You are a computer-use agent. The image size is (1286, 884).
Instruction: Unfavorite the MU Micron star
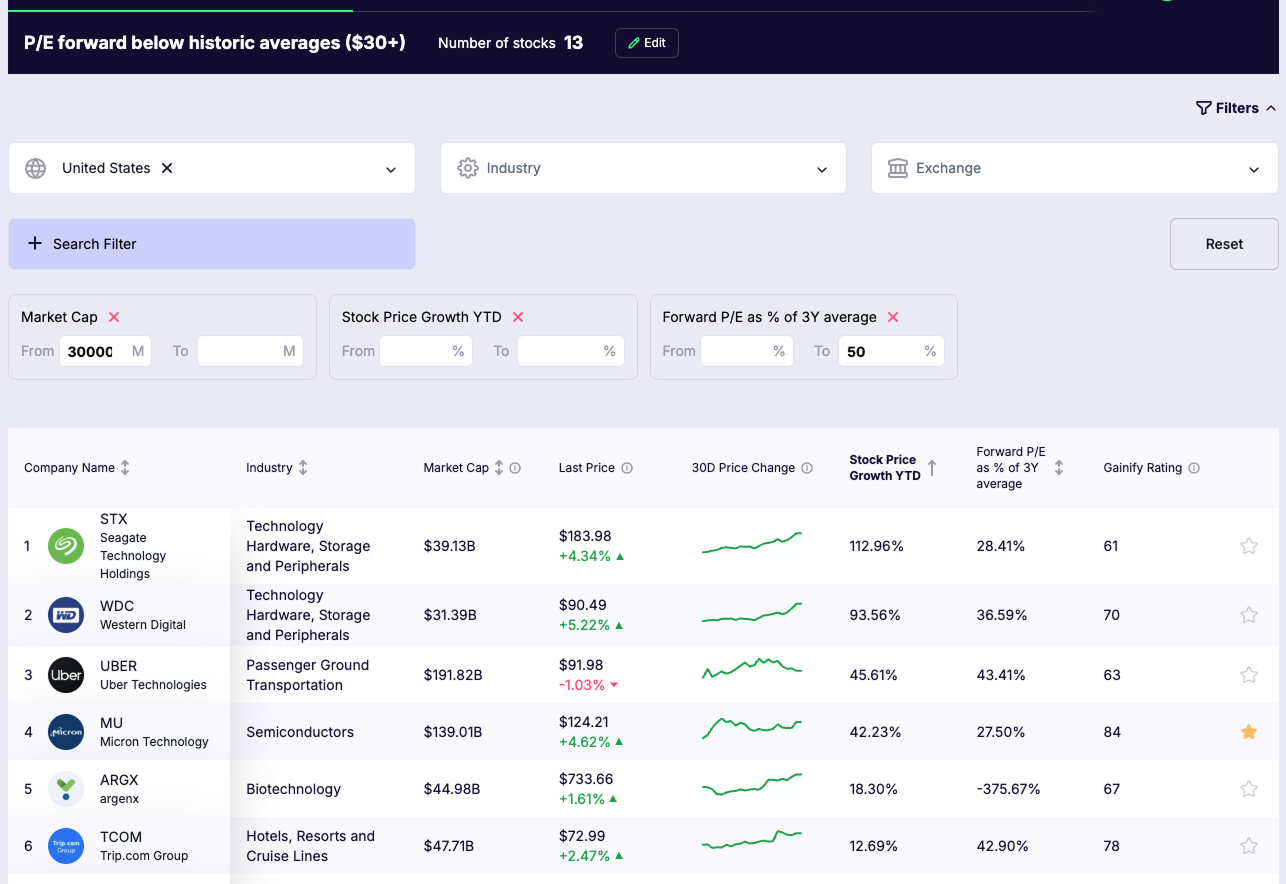click(1249, 732)
